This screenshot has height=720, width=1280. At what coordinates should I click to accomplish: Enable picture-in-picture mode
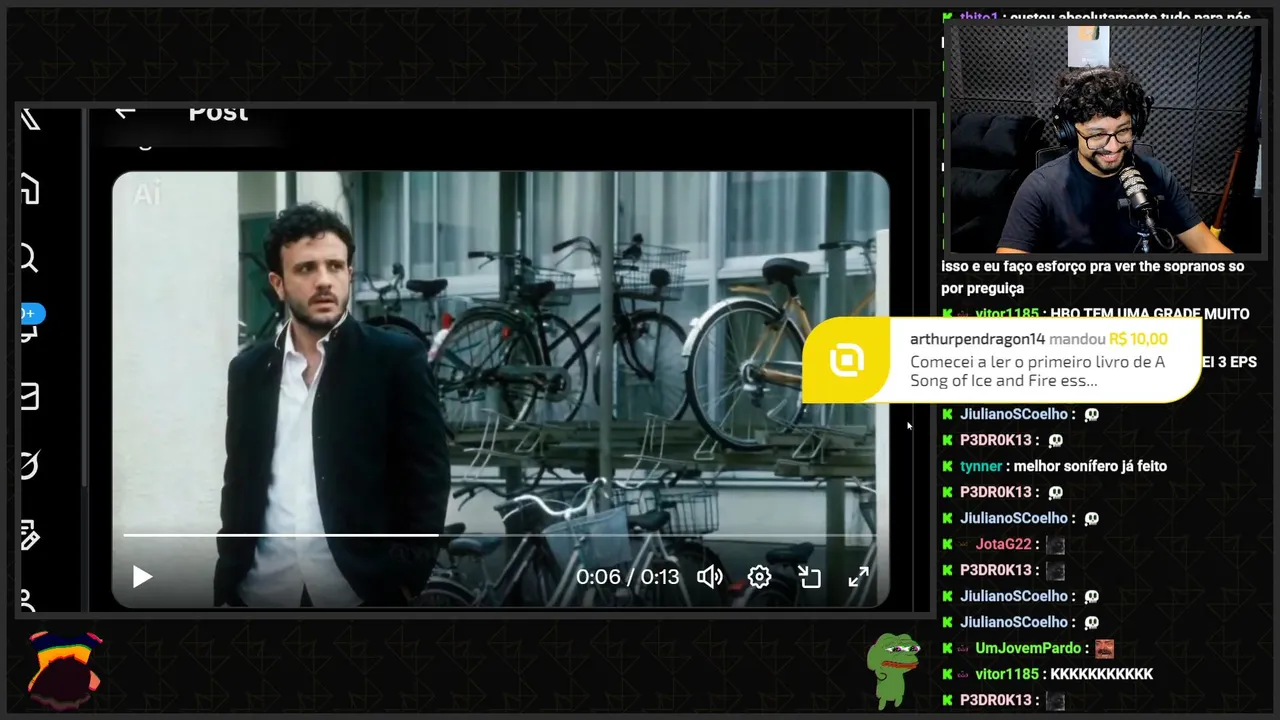click(x=809, y=577)
